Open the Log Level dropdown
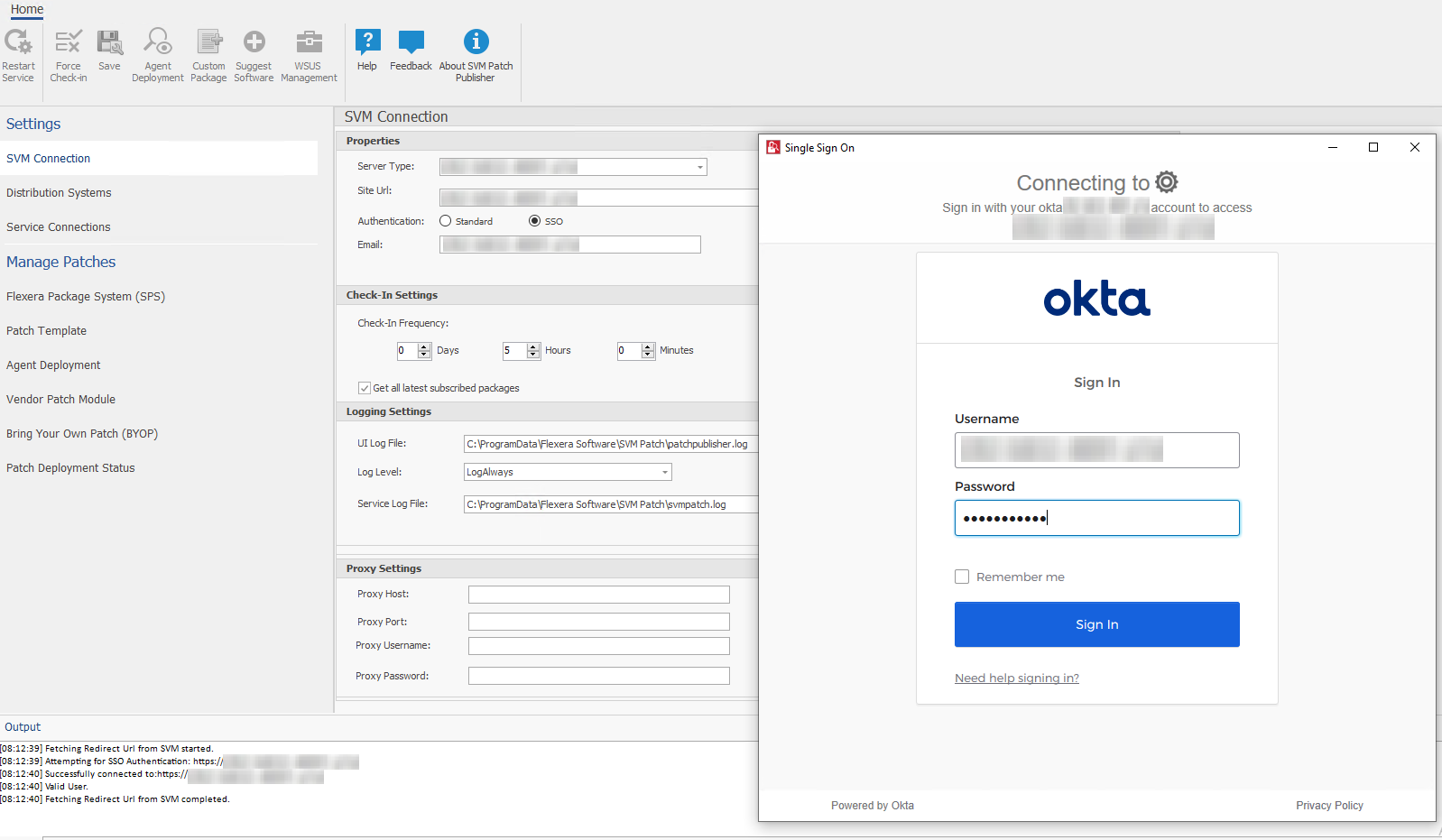 665,472
